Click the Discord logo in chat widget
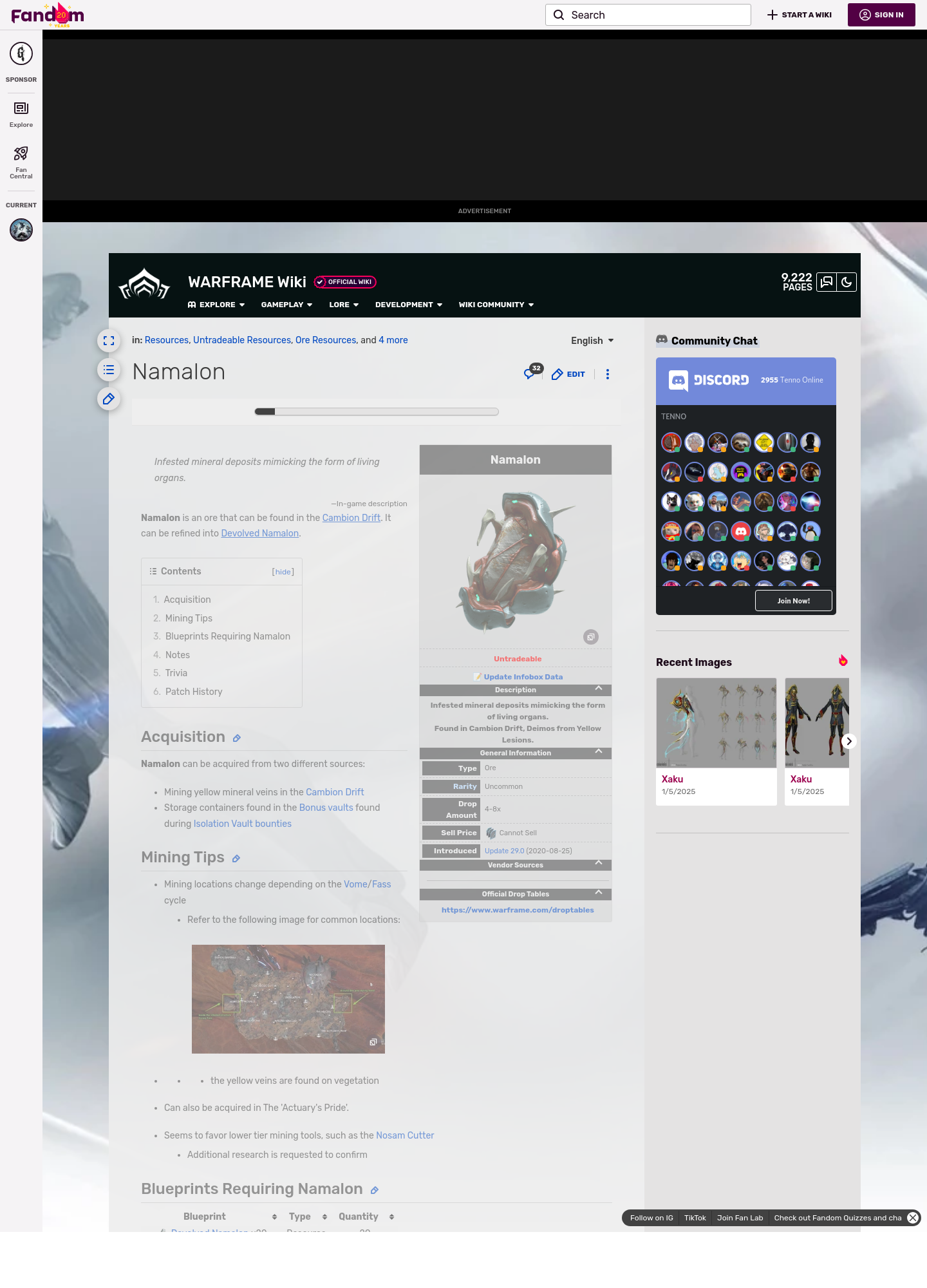 [709, 381]
